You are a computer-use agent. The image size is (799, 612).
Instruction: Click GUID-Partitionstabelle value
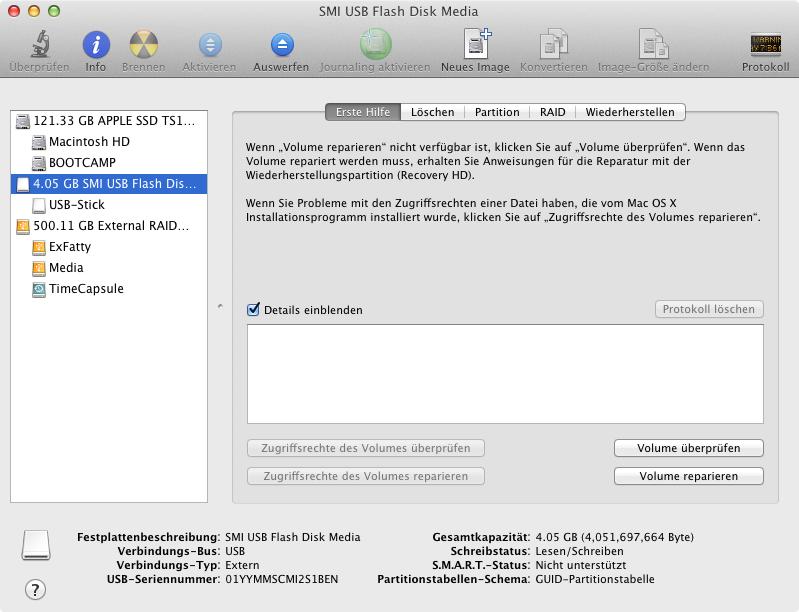tap(595, 579)
